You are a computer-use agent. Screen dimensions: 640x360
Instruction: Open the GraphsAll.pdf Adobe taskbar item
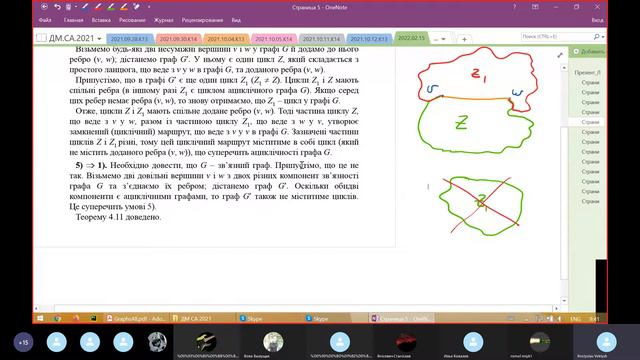(x=136, y=318)
